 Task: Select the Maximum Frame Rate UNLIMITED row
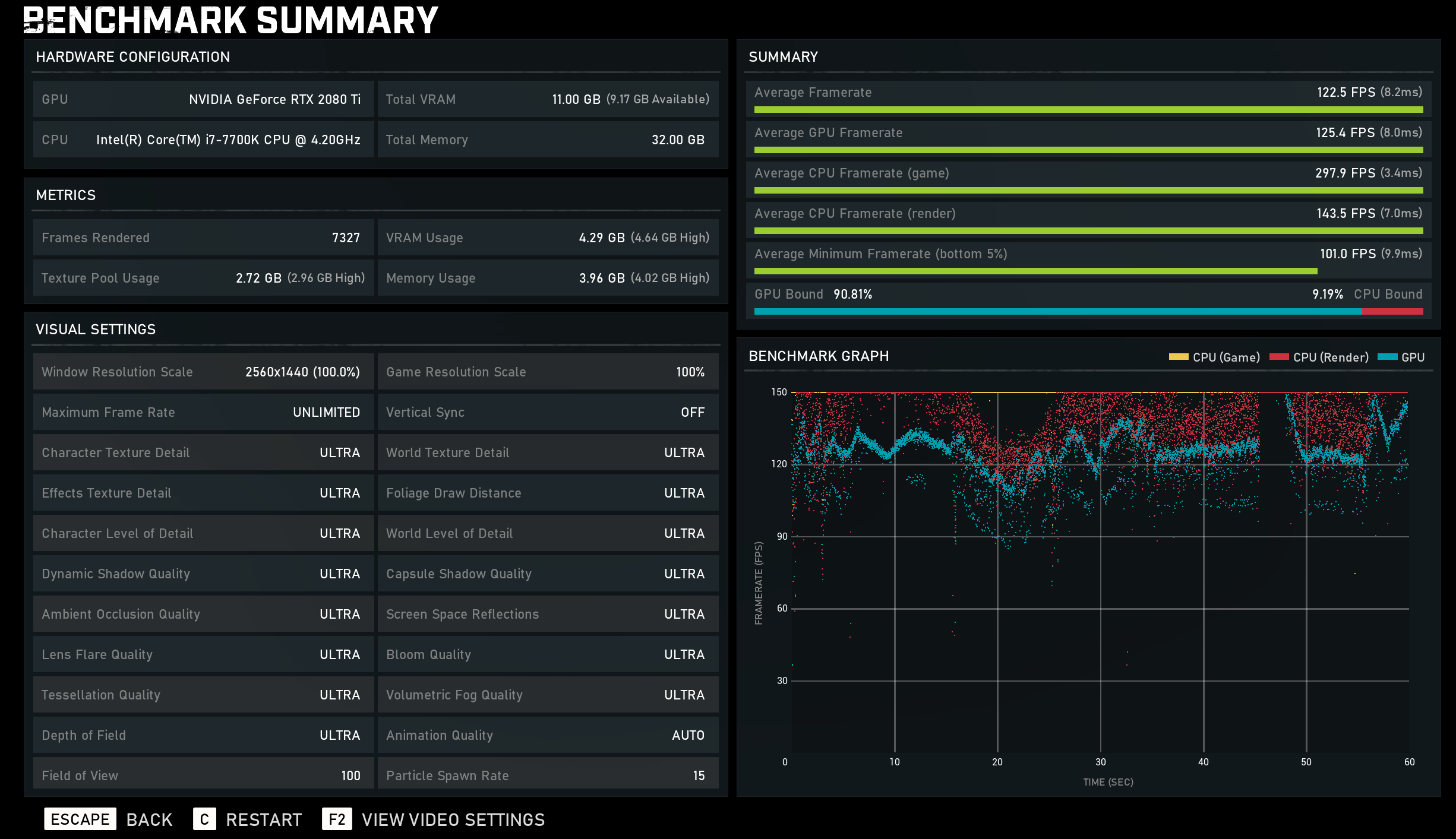tap(203, 412)
